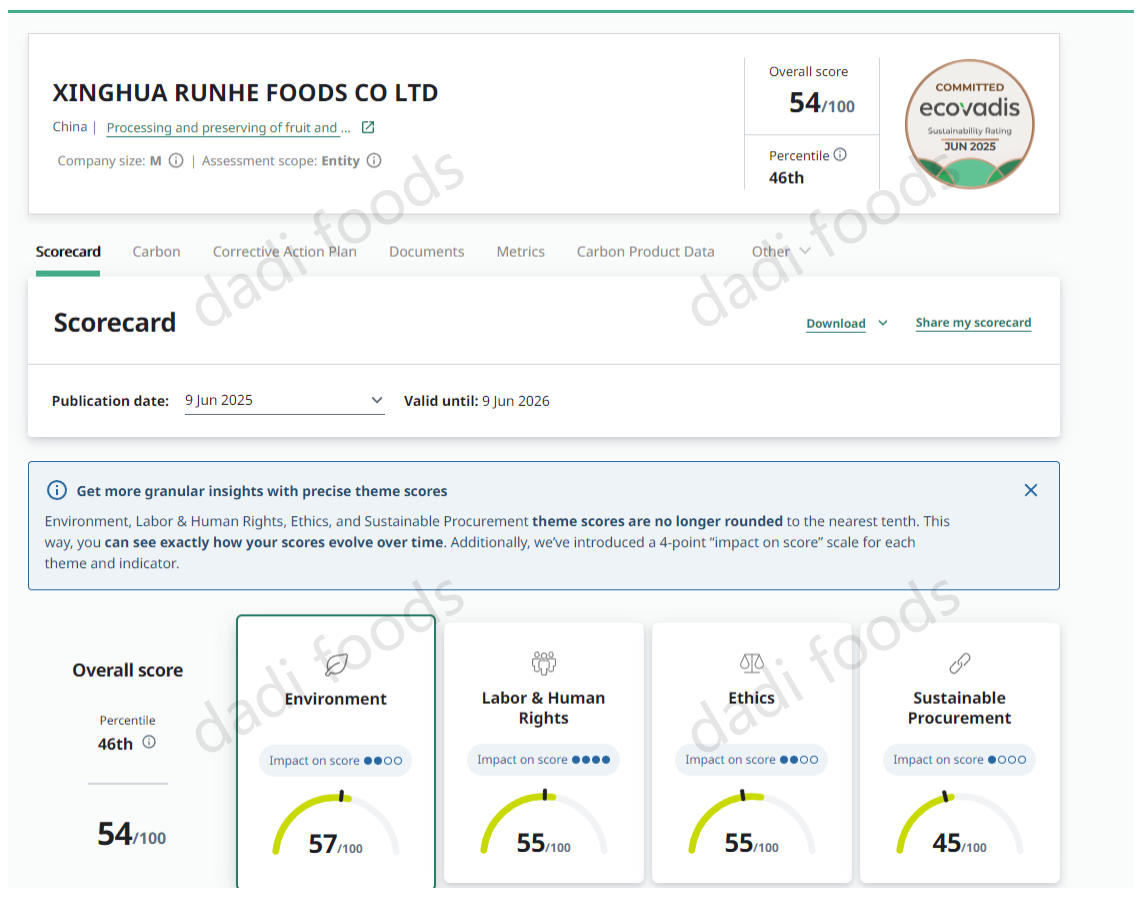Switch to the Carbon tab
Screen dimensions: 1139x909
coord(156,252)
